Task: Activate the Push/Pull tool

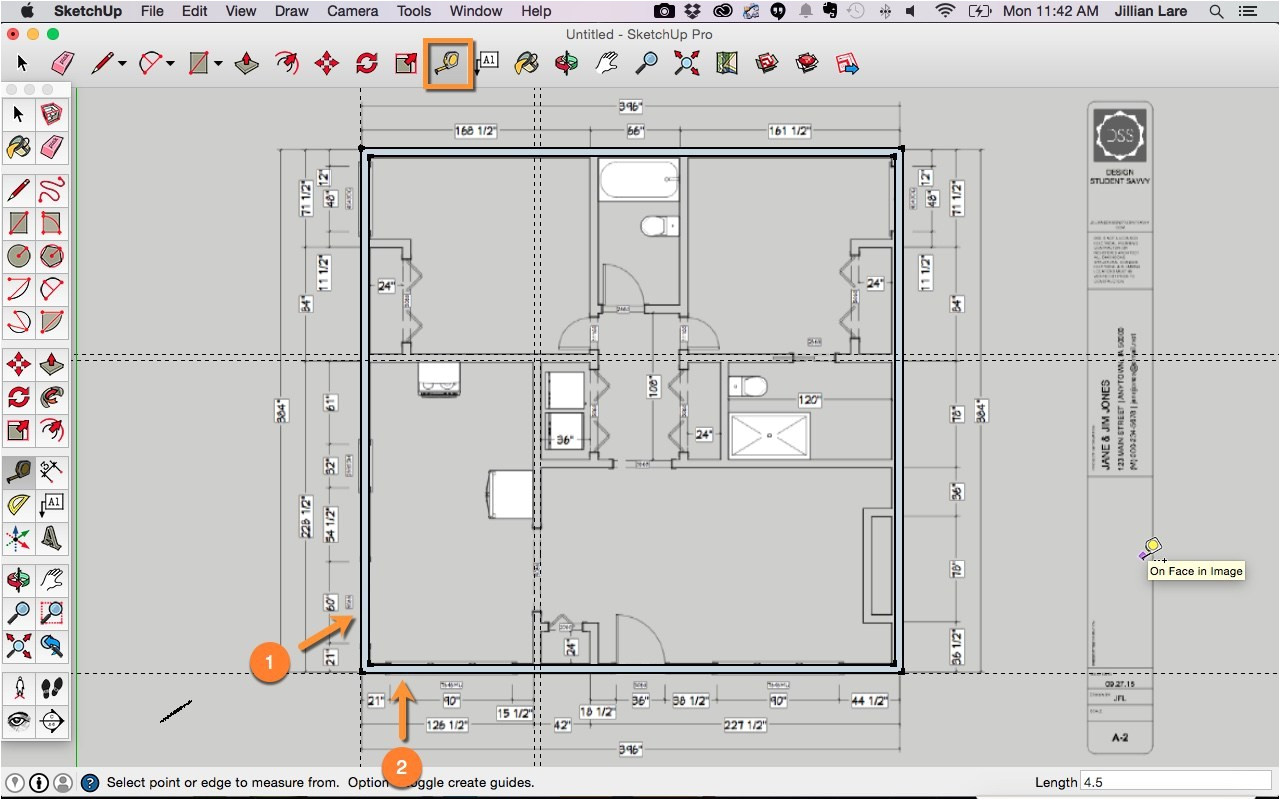Action: click(x=247, y=62)
